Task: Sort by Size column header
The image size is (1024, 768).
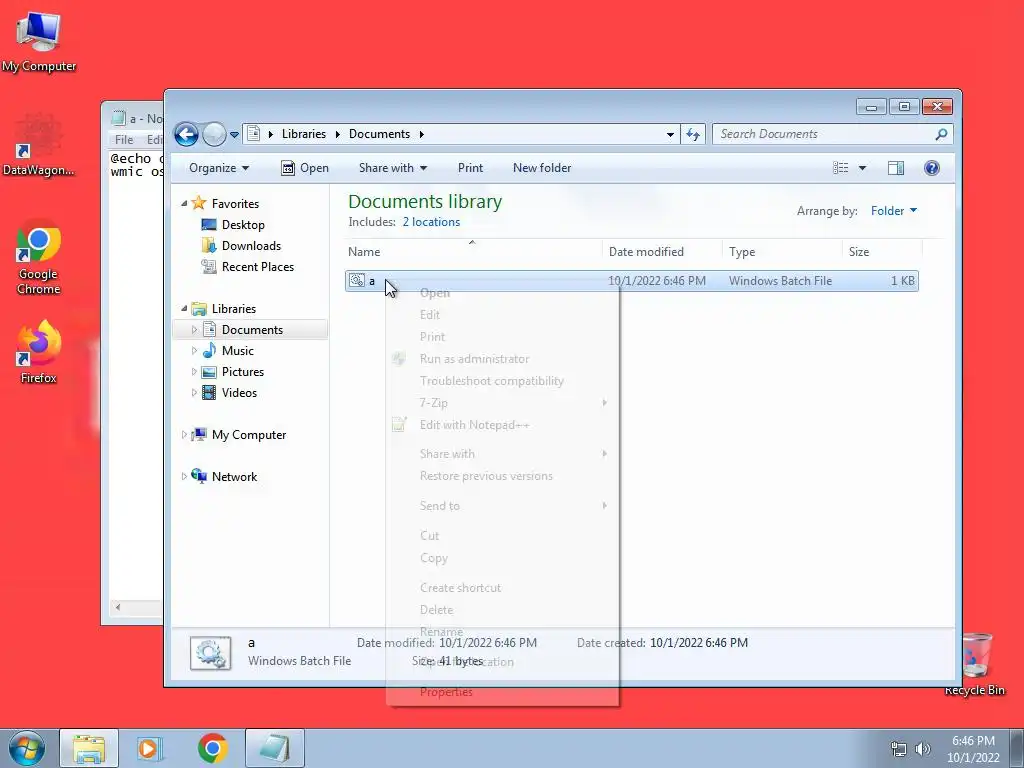Action: click(882, 251)
